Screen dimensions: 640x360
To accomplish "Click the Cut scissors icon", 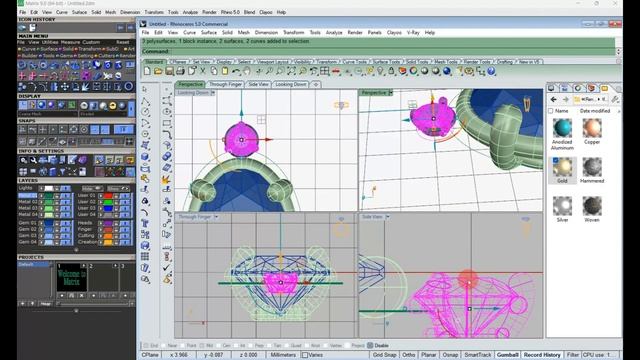I will [203, 71].
